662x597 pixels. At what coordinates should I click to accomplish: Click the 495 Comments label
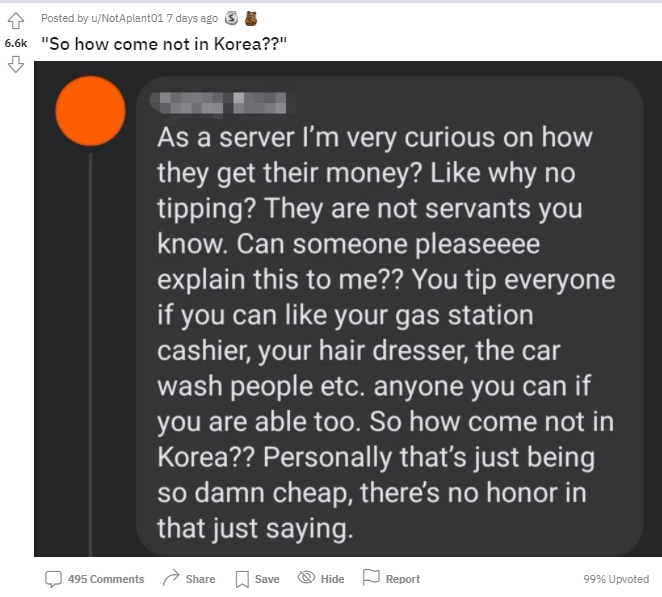coord(106,579)
